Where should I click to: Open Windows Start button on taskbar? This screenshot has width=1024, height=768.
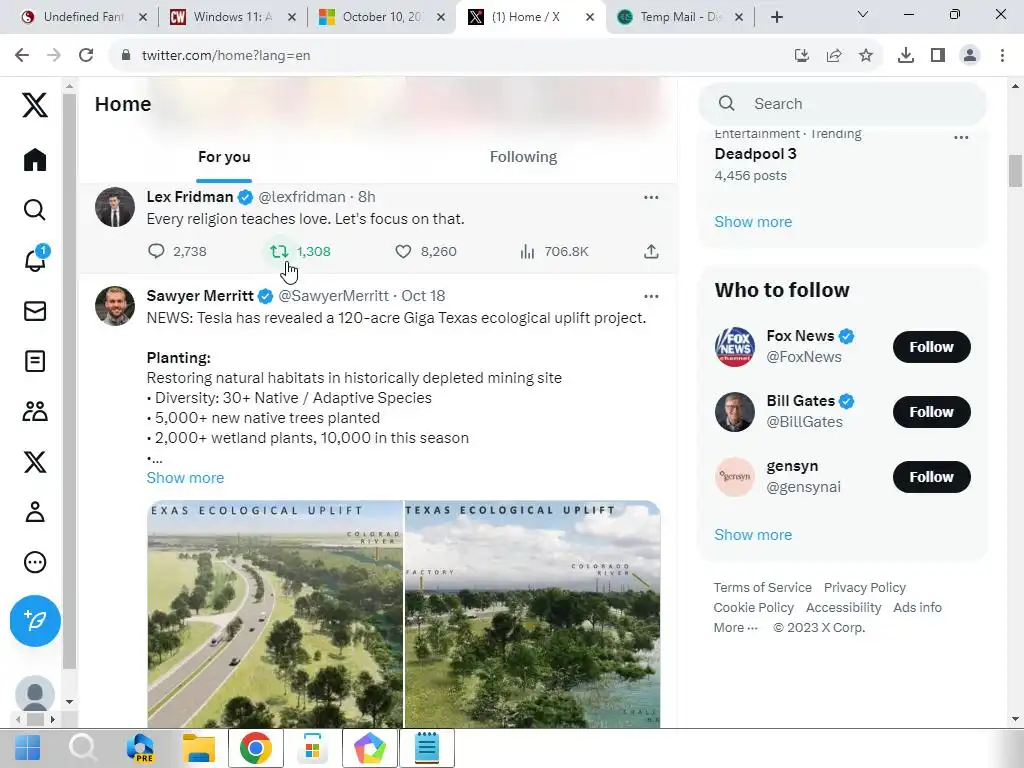click(27, 748)
